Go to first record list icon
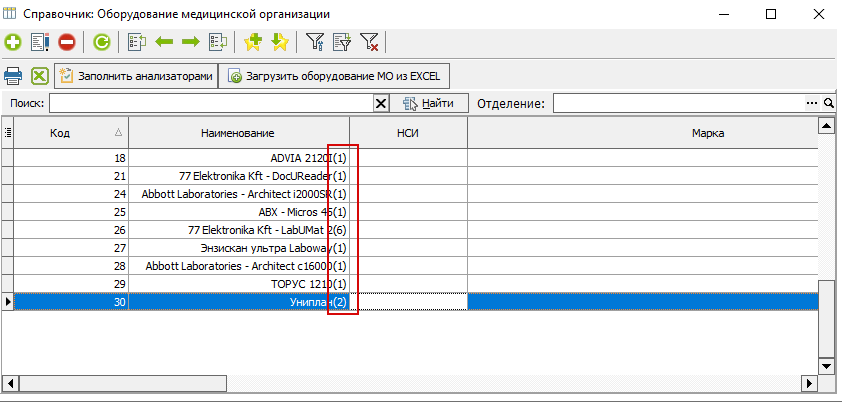This screenshot has width=842, height=402. tap(137, 42)
